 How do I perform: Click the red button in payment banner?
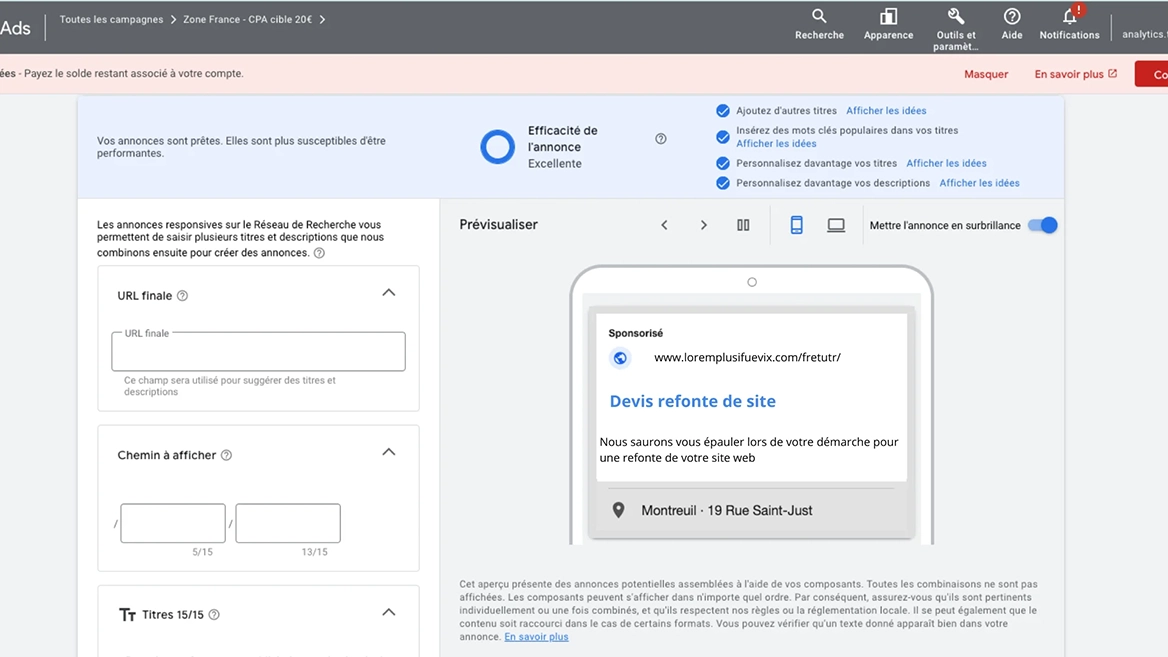point(1152,74)
